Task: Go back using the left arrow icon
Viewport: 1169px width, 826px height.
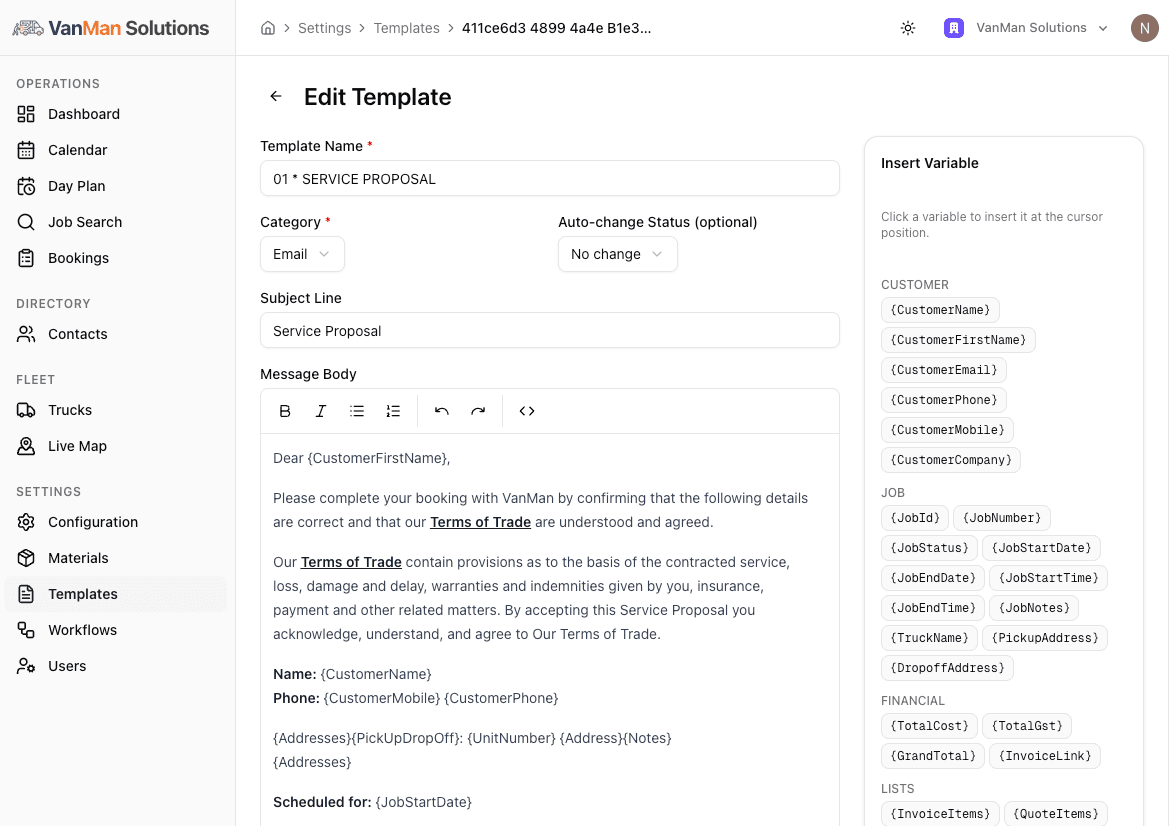Action: click(276, 97)
